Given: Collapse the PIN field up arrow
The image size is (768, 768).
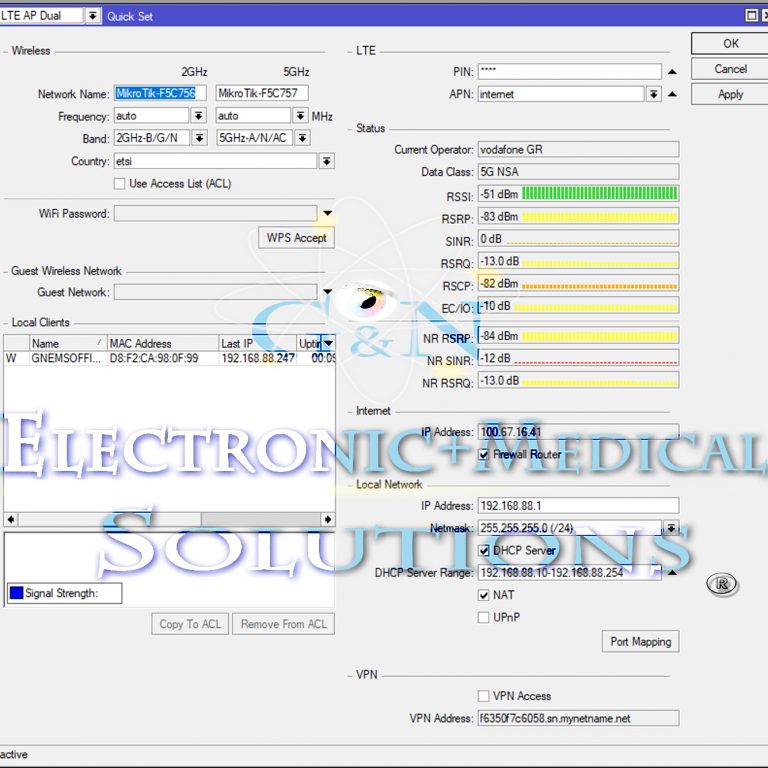Looking at the screenshot, I should (x=672, y=72).
